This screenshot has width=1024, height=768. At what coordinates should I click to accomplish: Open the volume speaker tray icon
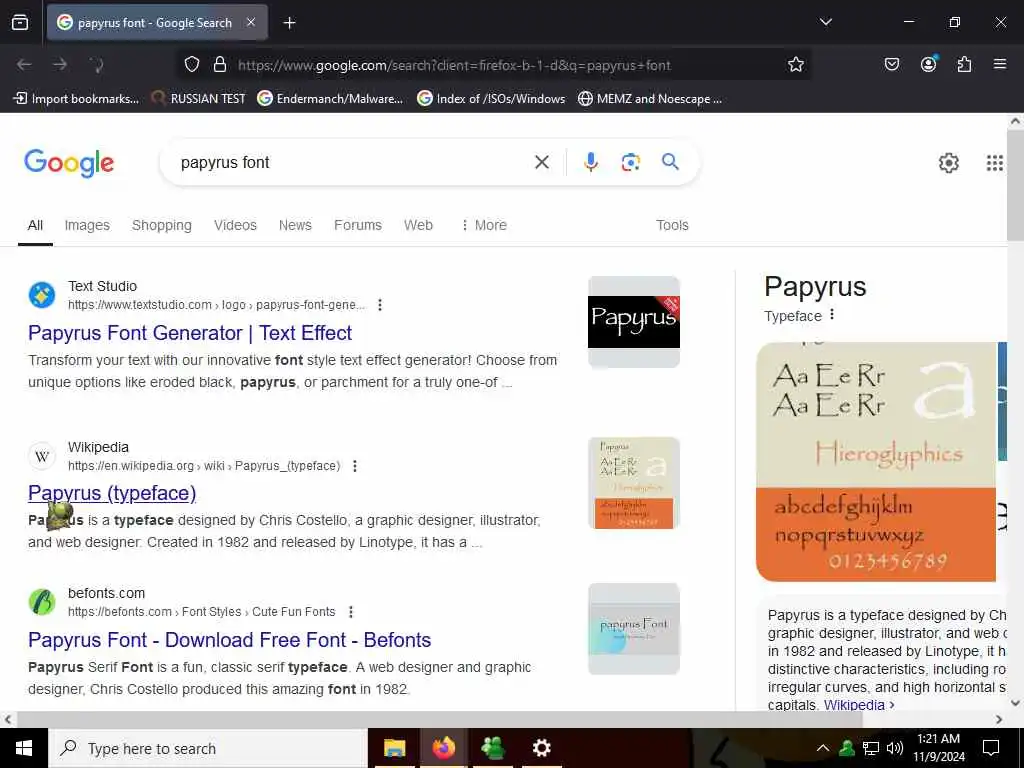[x=895, y=748]
